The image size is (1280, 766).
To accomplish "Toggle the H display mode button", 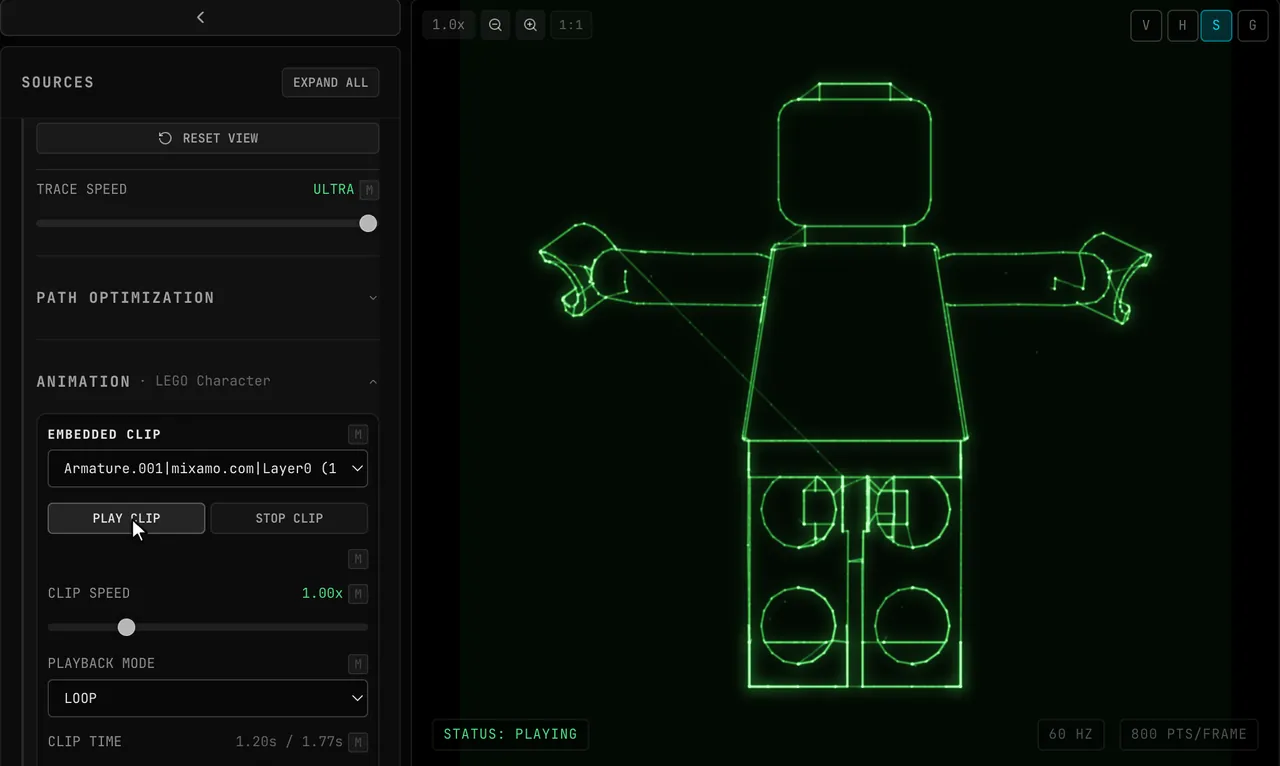I will 1182,26.
